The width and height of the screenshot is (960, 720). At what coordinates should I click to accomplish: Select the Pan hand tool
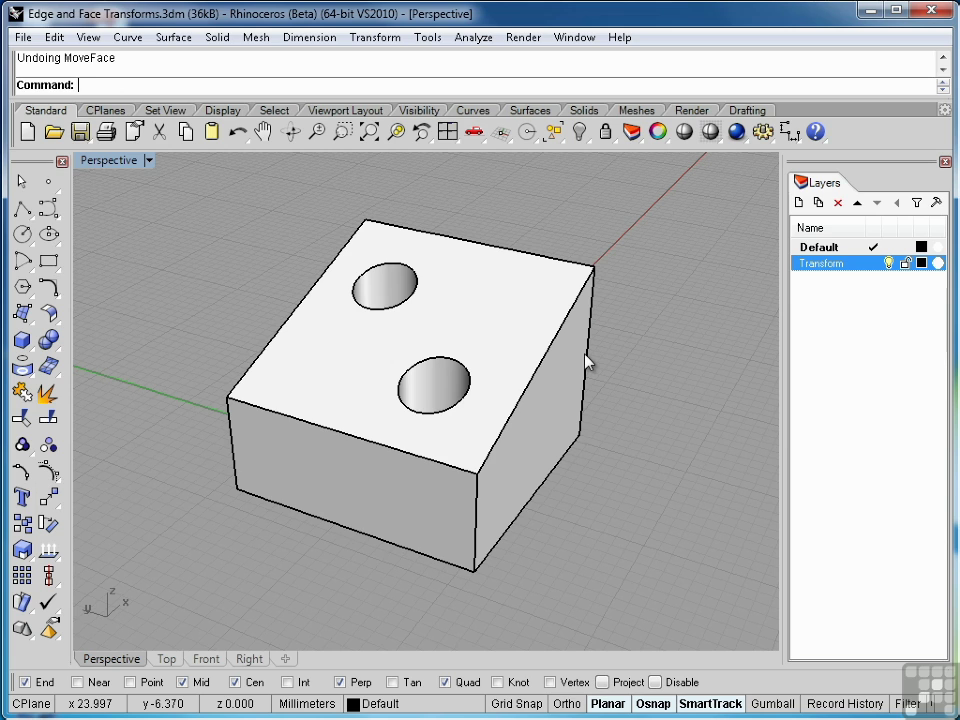point(264,132)
